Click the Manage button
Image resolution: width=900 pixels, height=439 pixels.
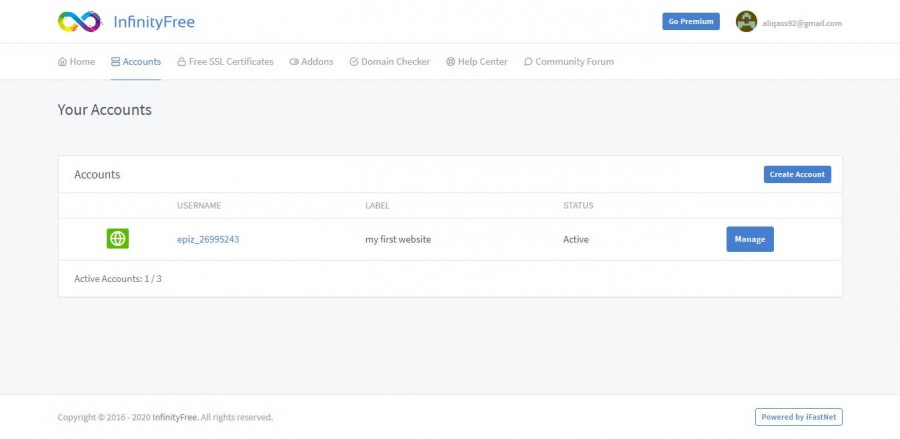[x=750, y=239]
